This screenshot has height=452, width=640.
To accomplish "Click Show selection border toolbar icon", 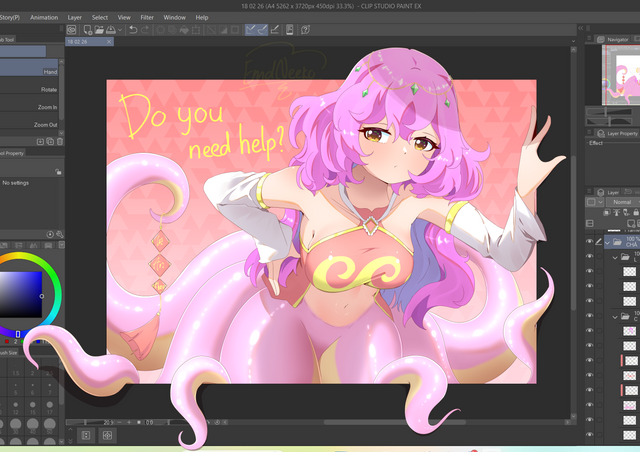I will click(x=235, y=30).
